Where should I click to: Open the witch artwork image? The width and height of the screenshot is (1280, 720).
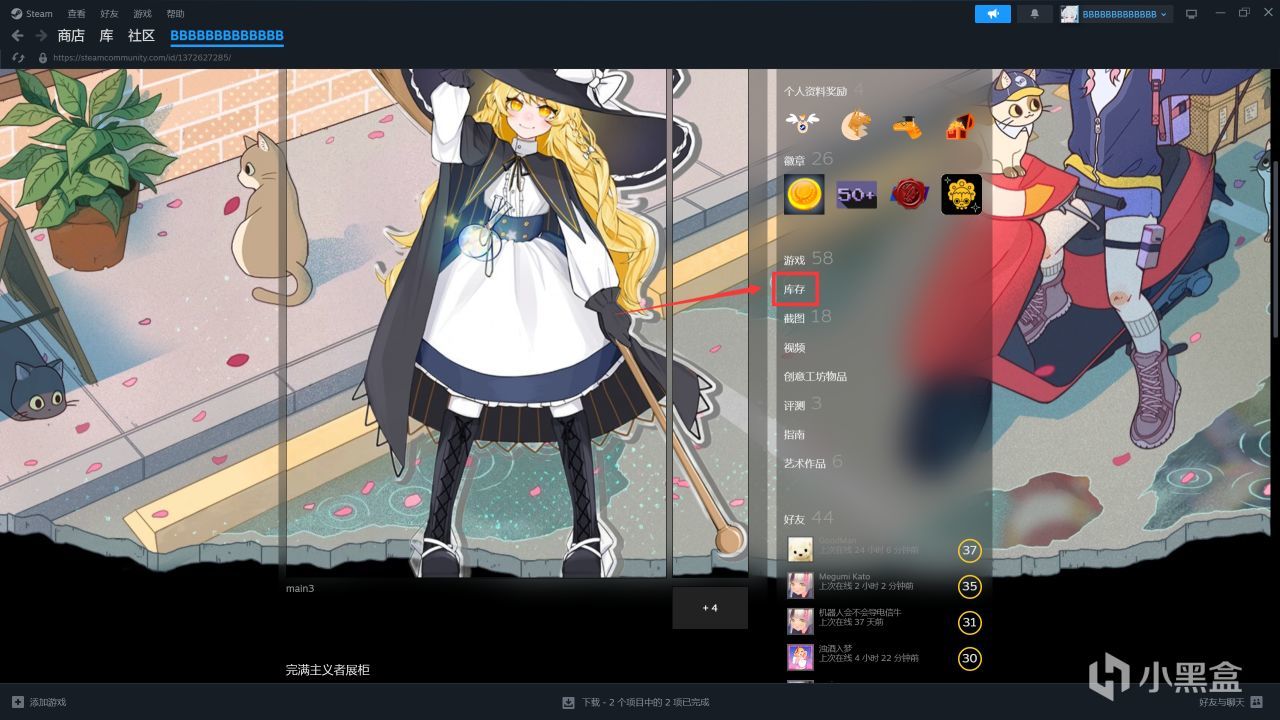(x=477, y=322)
